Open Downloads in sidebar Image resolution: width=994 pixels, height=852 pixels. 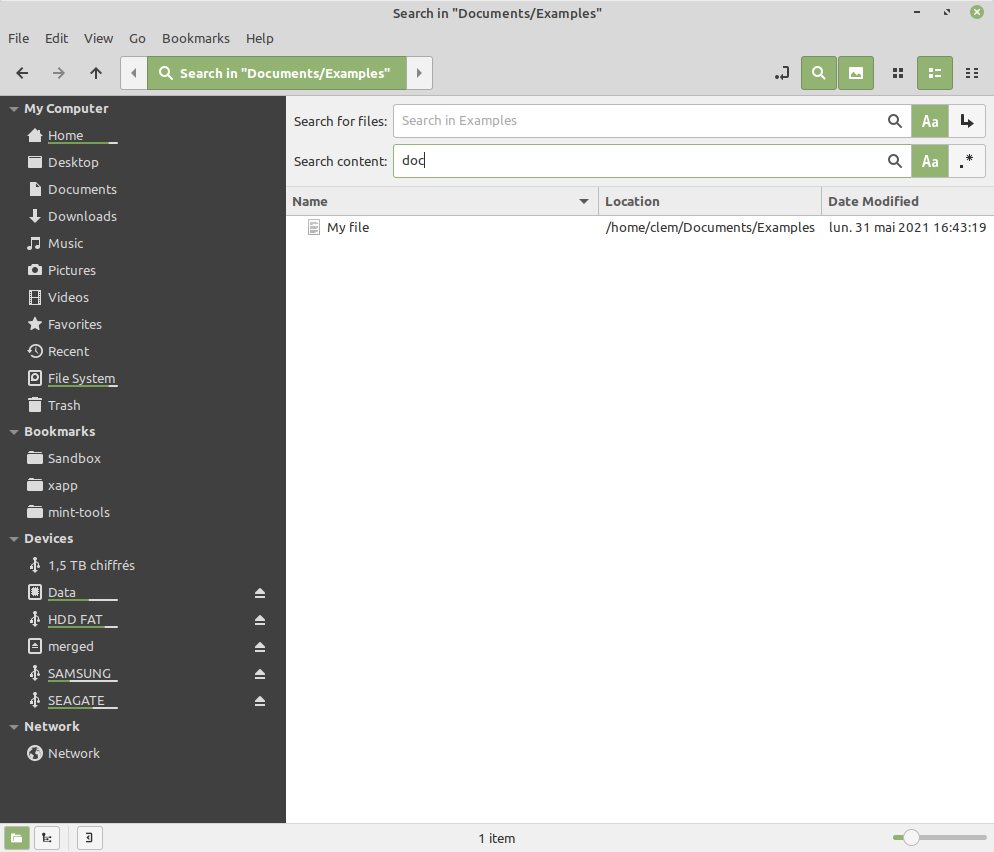[82, 217]
